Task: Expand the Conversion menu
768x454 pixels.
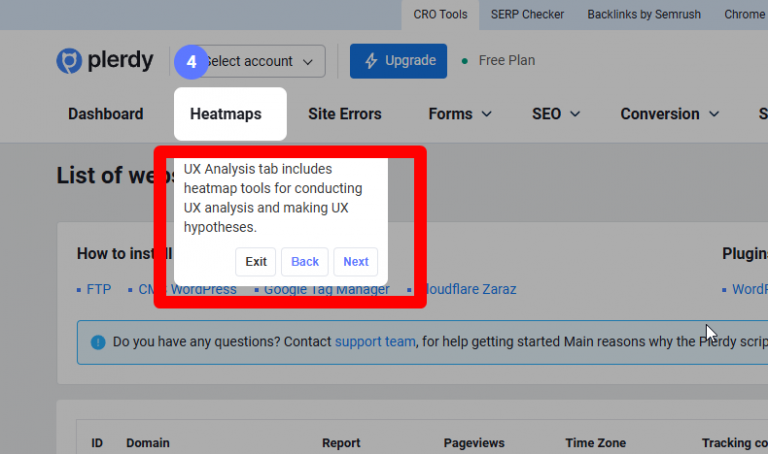Action: (670, 114)
